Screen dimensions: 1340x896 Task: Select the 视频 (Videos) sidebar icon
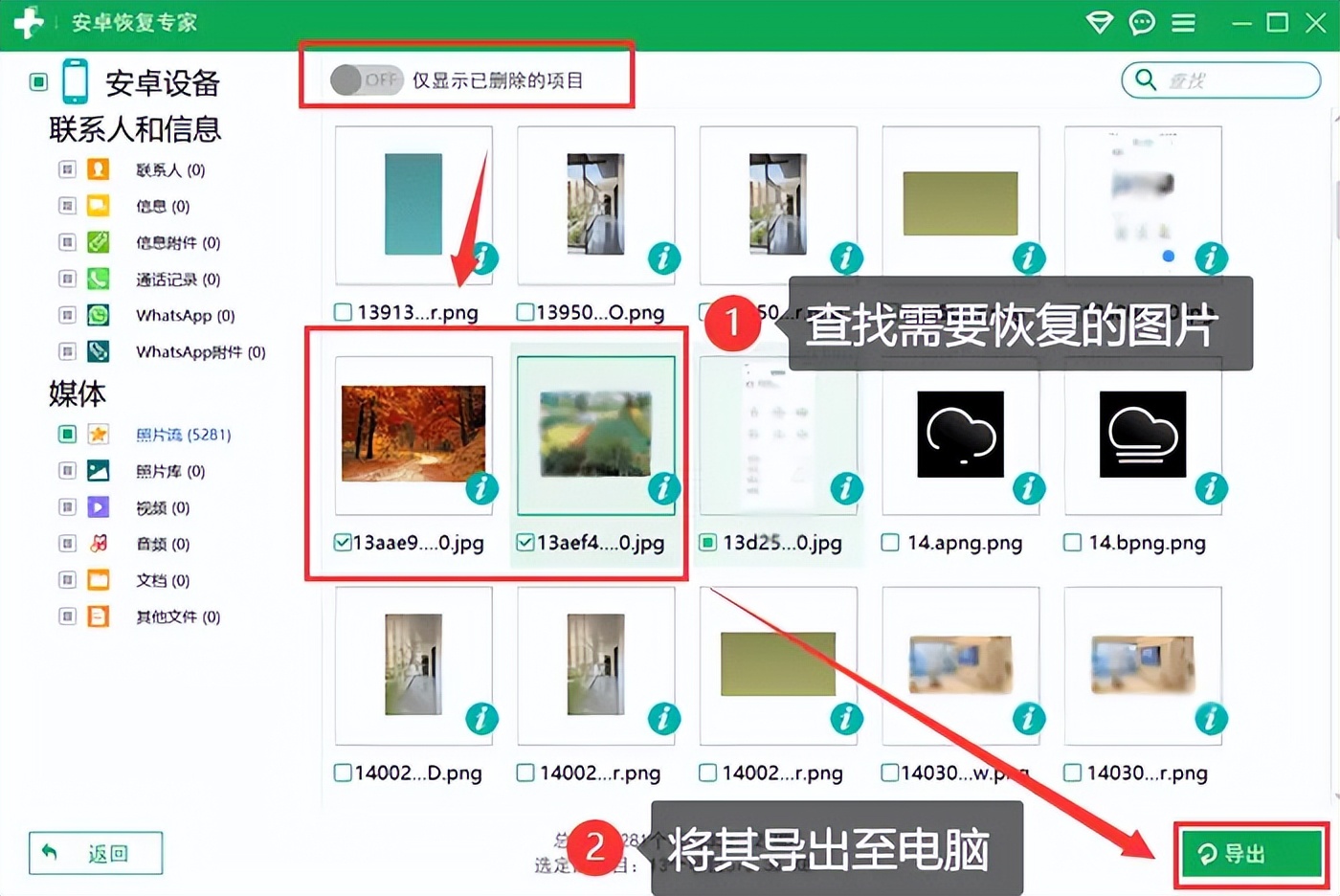click(x=99, y=507)
